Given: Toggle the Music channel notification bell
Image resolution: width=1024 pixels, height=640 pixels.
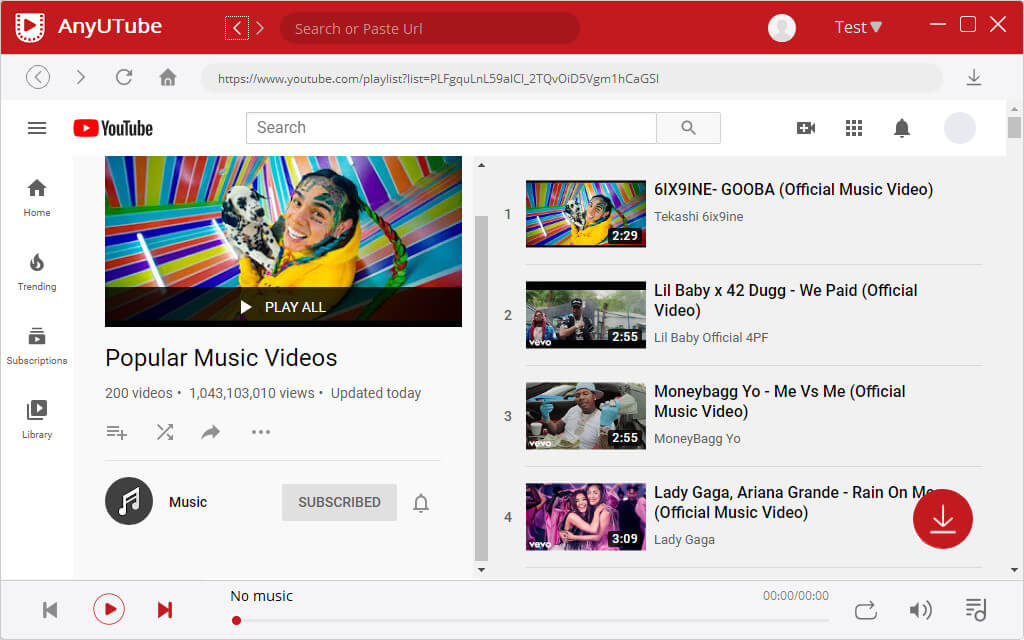Looking at the screenshot, I should (421, 503).
